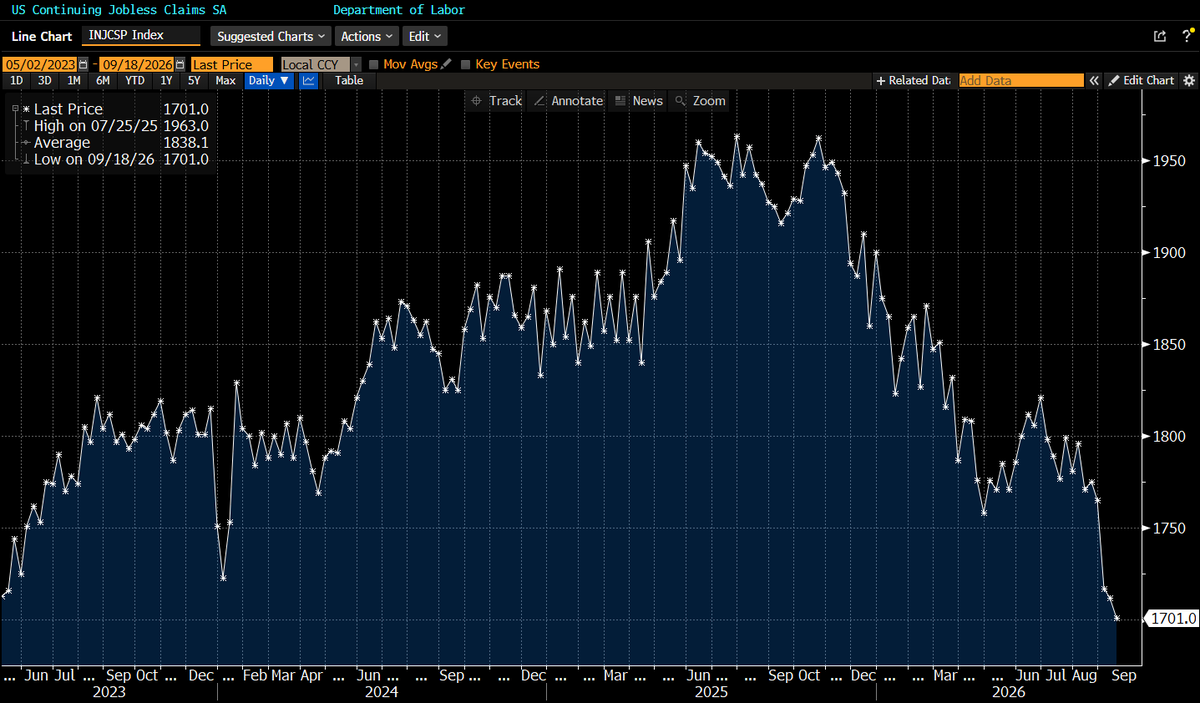
Task: Open the chart settings gear icon
Action: pos(1188,80)
